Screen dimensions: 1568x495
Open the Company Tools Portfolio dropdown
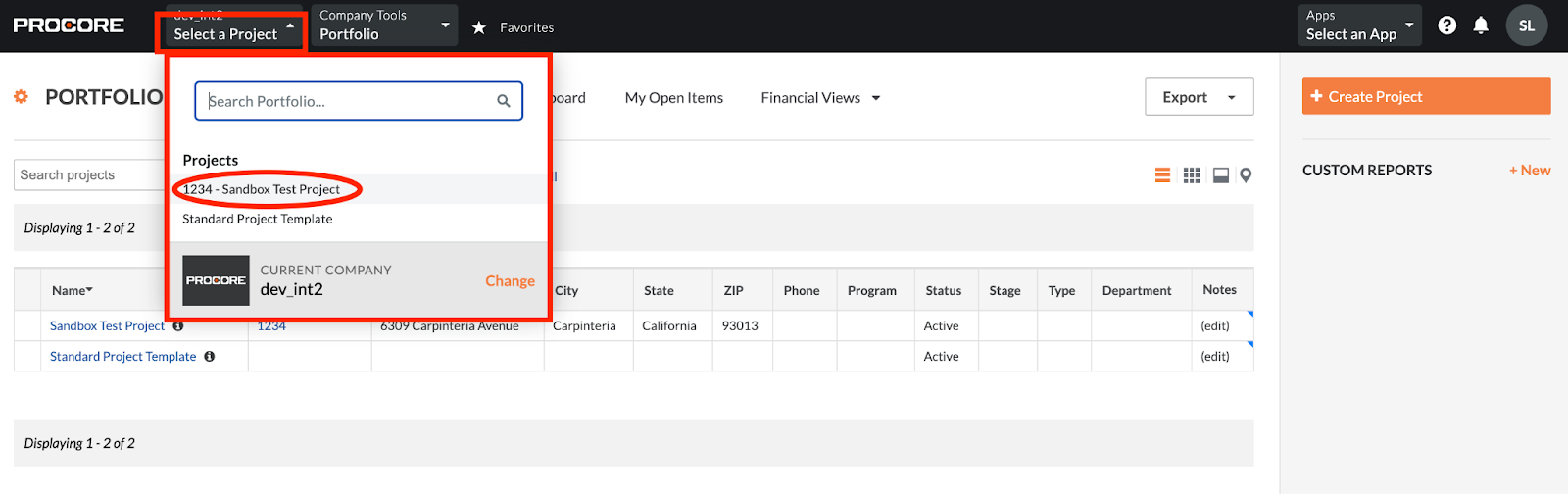coord(383,25)
